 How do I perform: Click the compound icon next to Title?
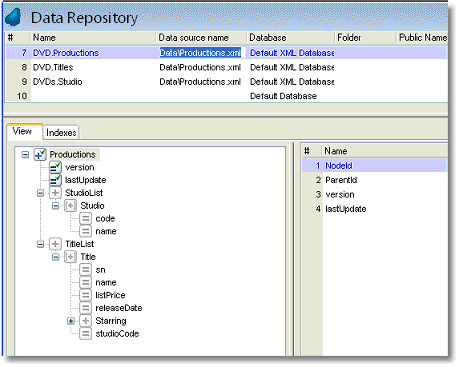70,257
